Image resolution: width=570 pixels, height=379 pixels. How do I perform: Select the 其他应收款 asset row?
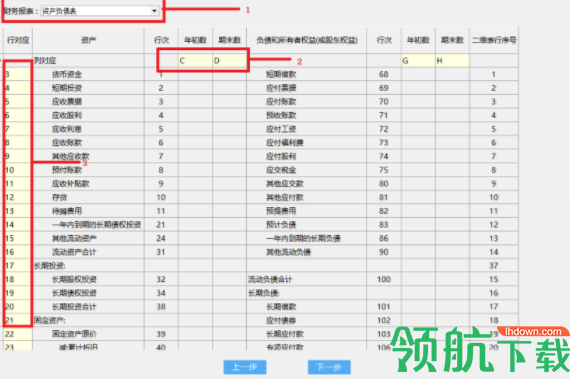point(71,156)
